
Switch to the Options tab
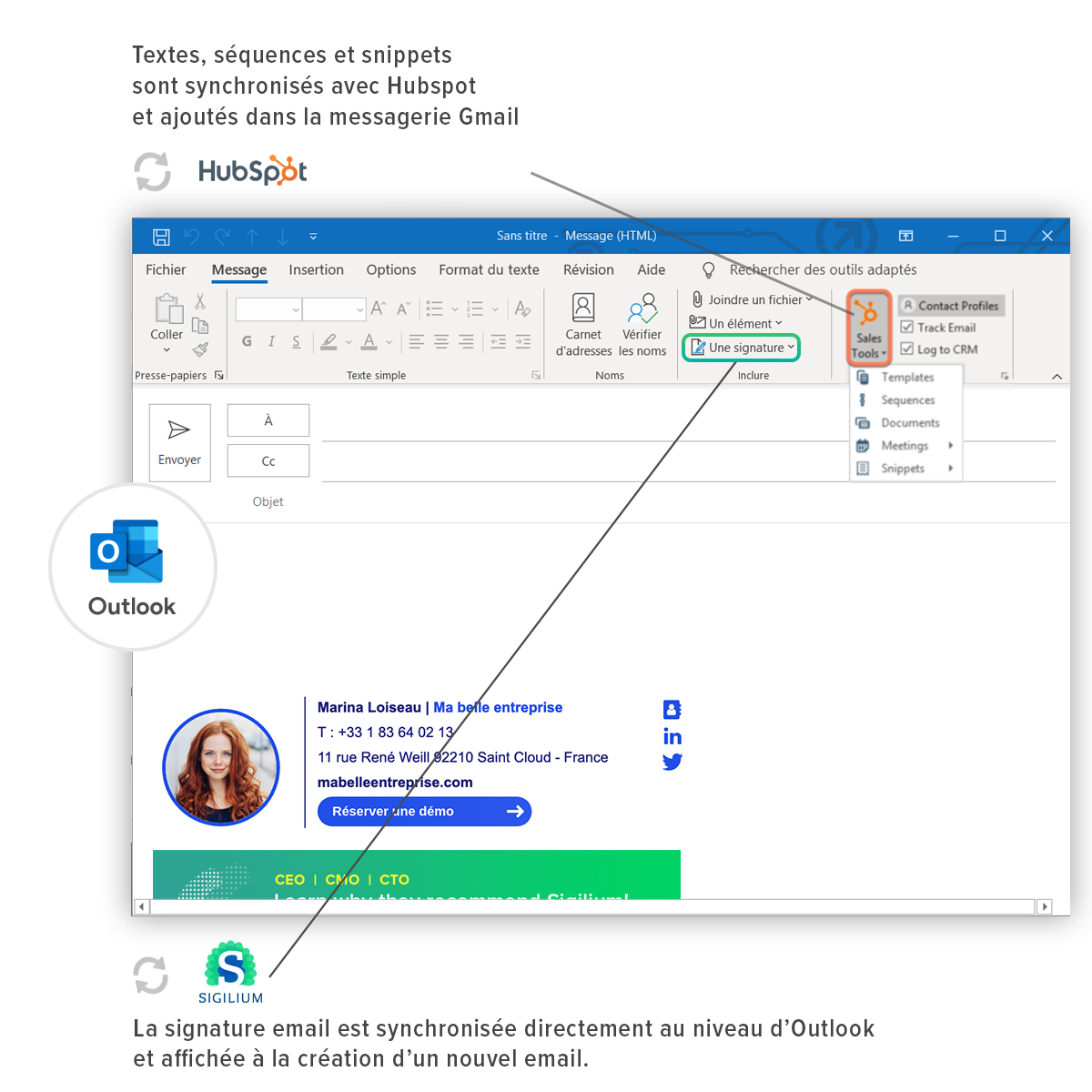(391, 269)
